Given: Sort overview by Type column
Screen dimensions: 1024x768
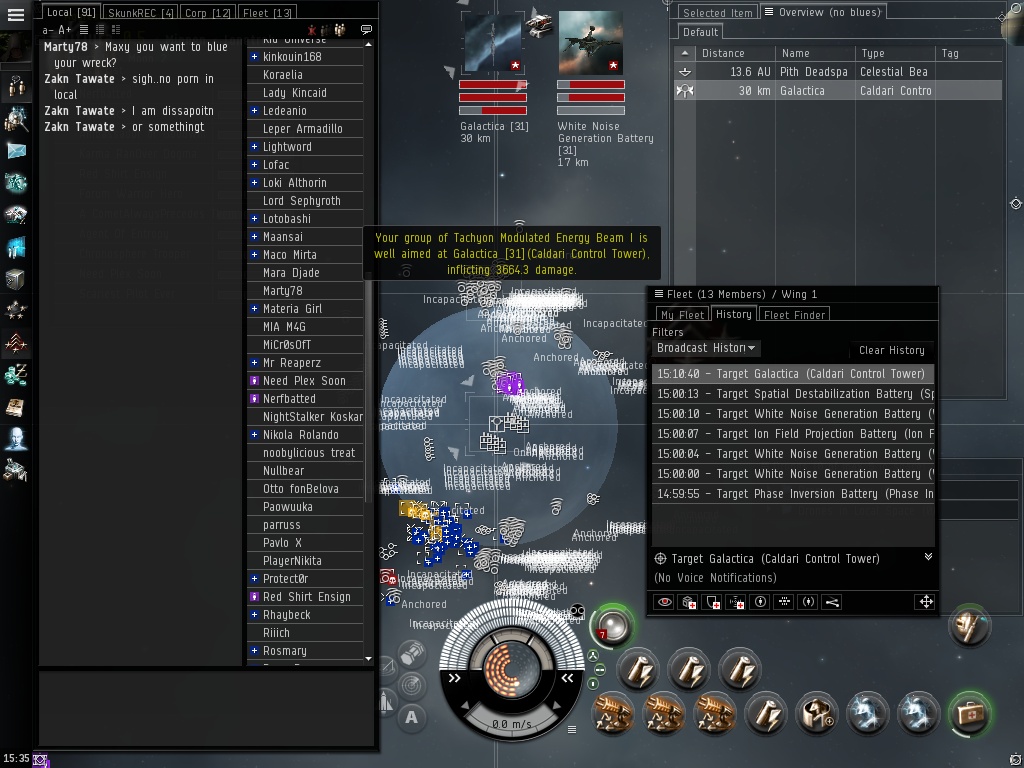Looking at the screenshot, I should (x=895, y=53).
